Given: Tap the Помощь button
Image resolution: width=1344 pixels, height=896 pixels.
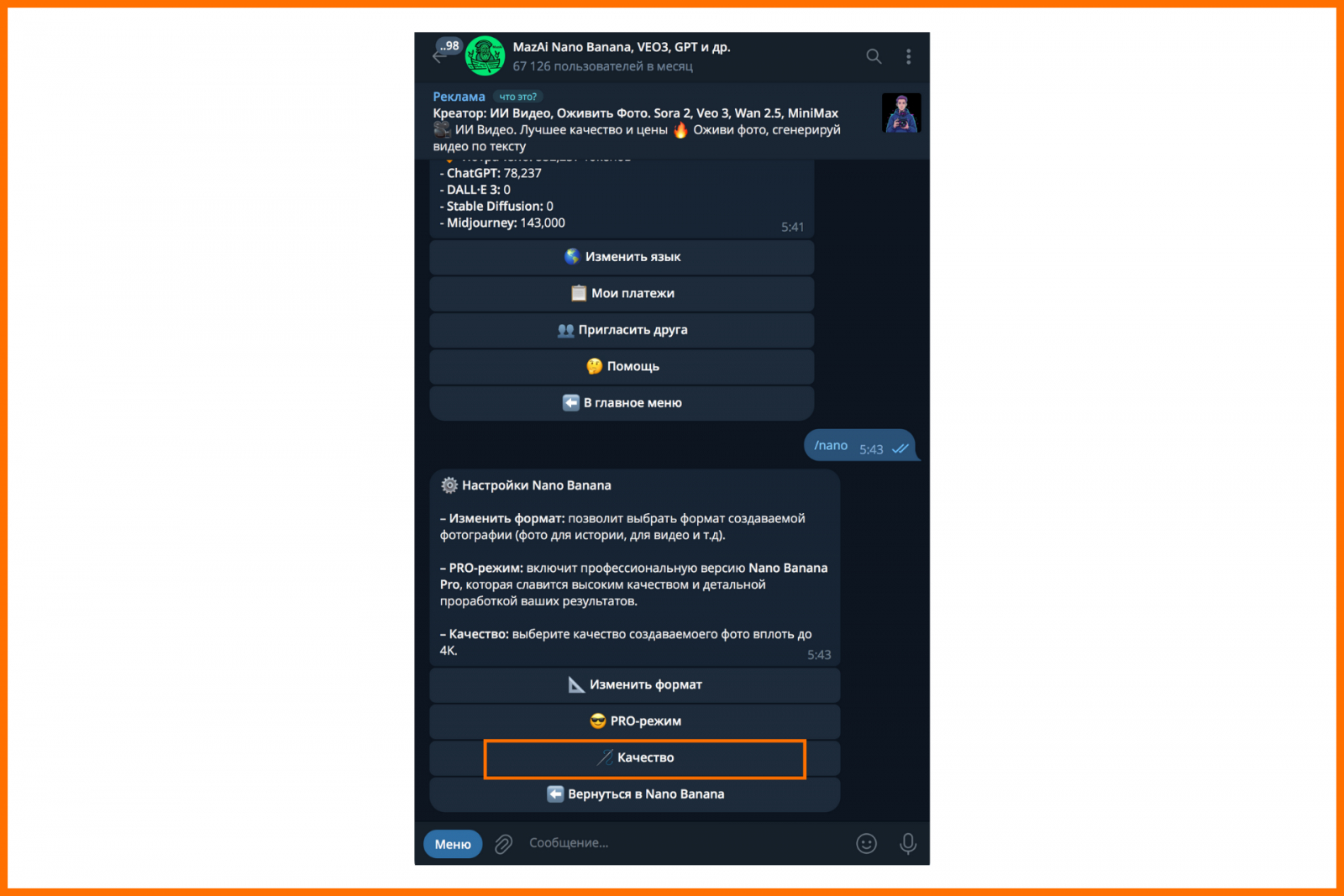Looking at the screenshot, I should 622,366.
